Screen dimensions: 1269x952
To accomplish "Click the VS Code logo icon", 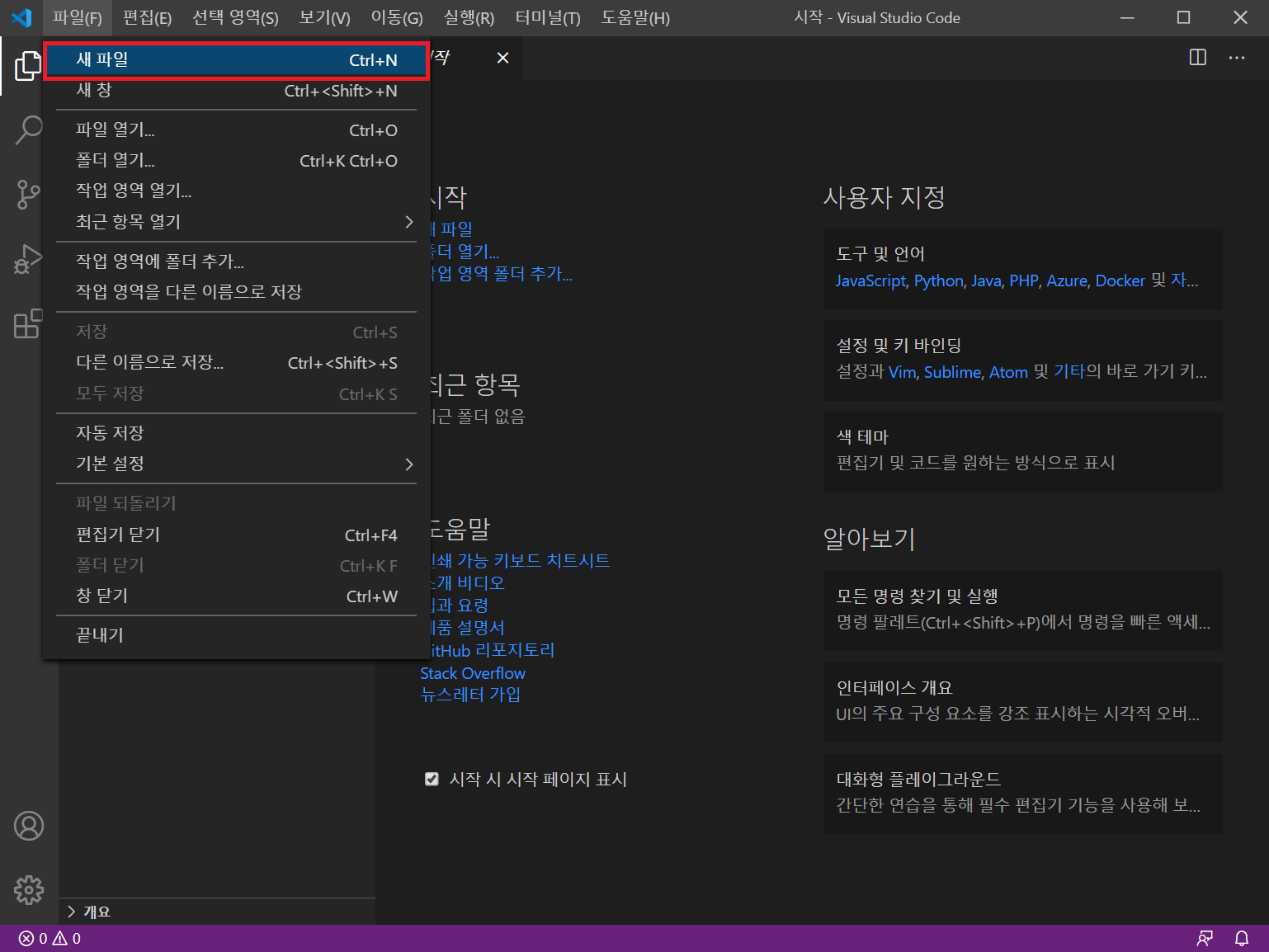I will 21,17.
